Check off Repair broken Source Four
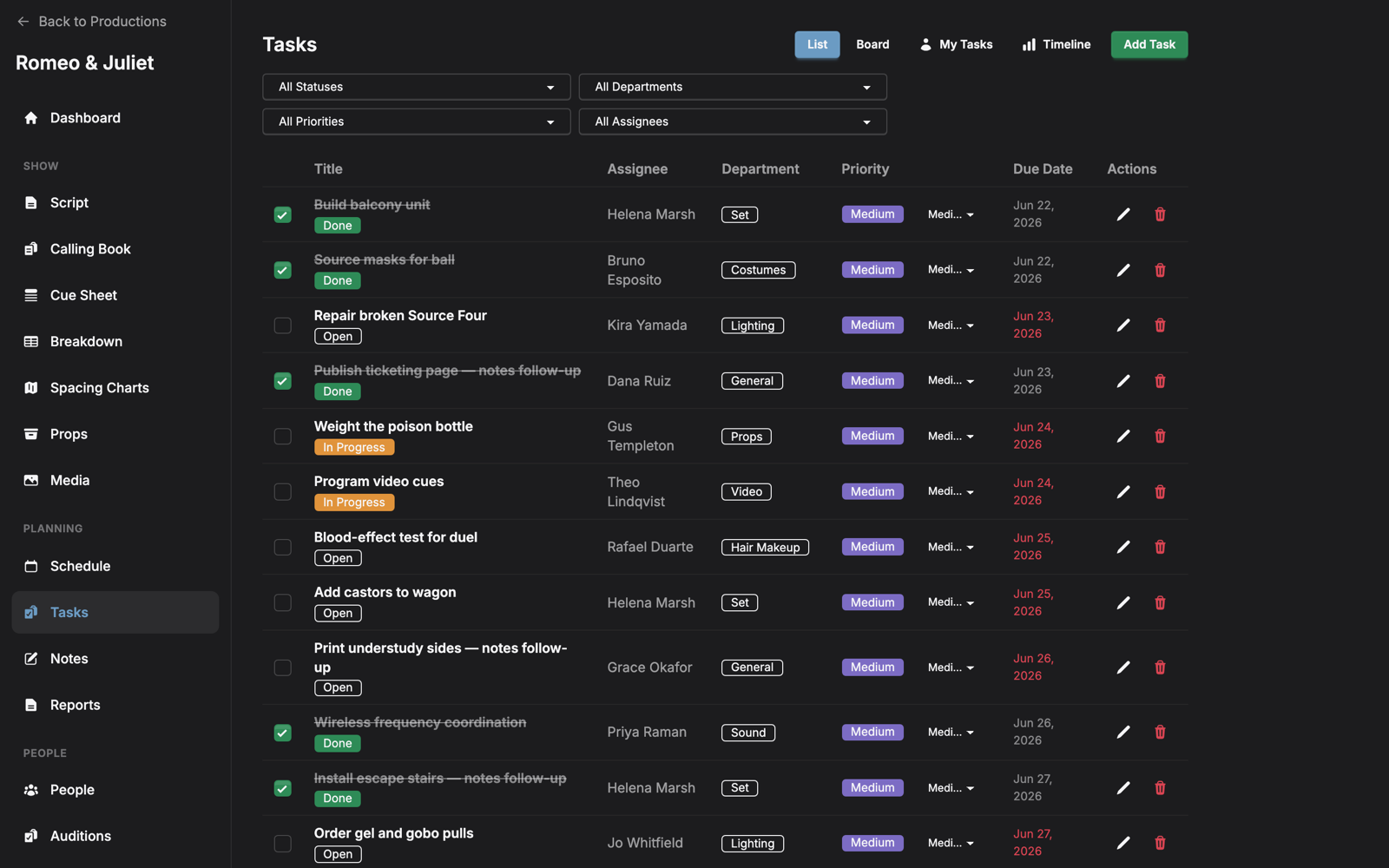The width and height of the screenshot is (1389, 868). [283, 325]
